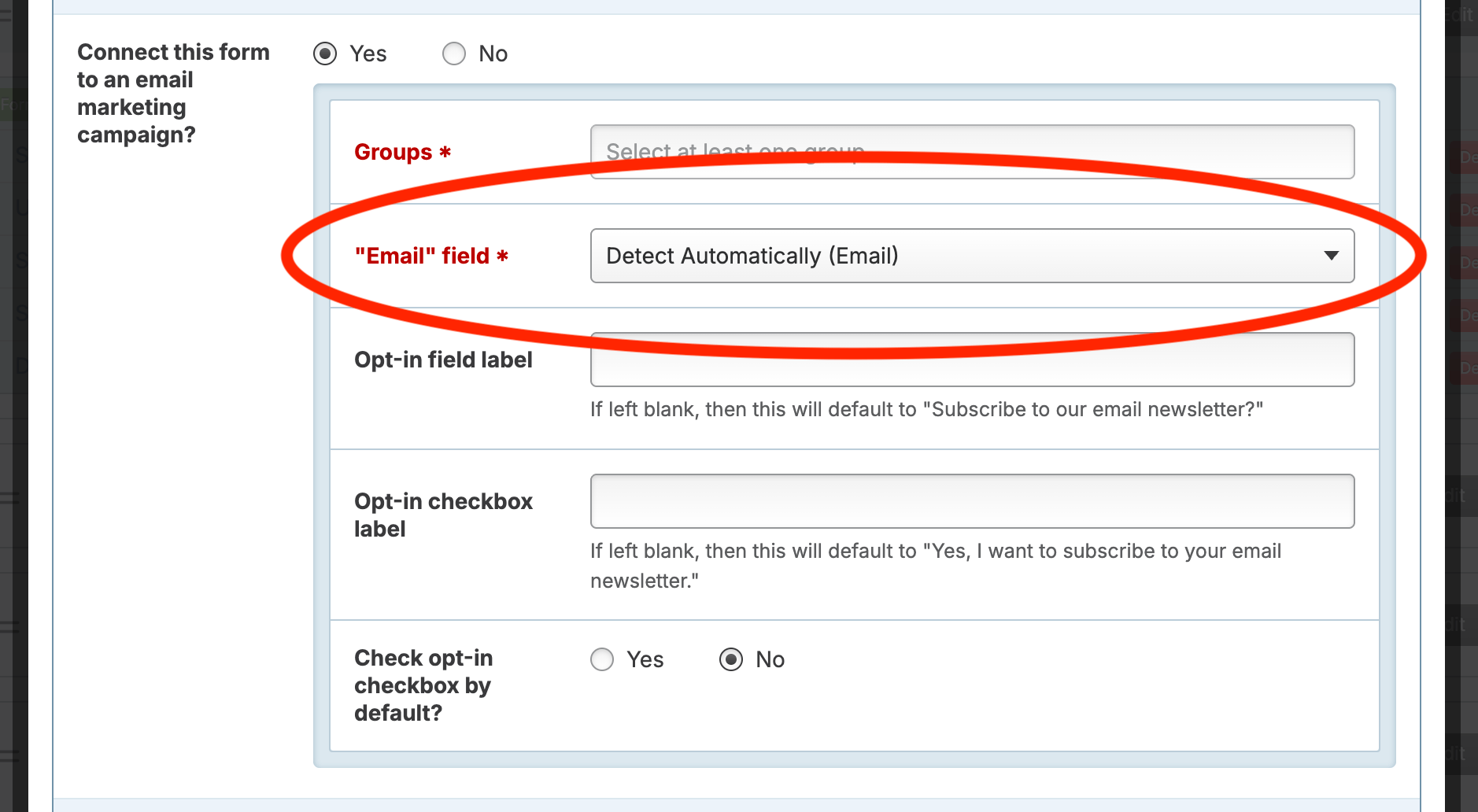This screenshot has height=812, width=1478.
Task: Click the green Forms item in the background sidebar
Action: (10, 104)
